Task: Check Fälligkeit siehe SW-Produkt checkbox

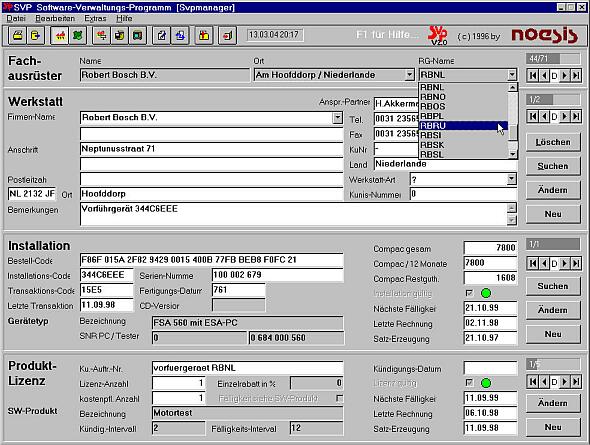Action: pos(339,398)
